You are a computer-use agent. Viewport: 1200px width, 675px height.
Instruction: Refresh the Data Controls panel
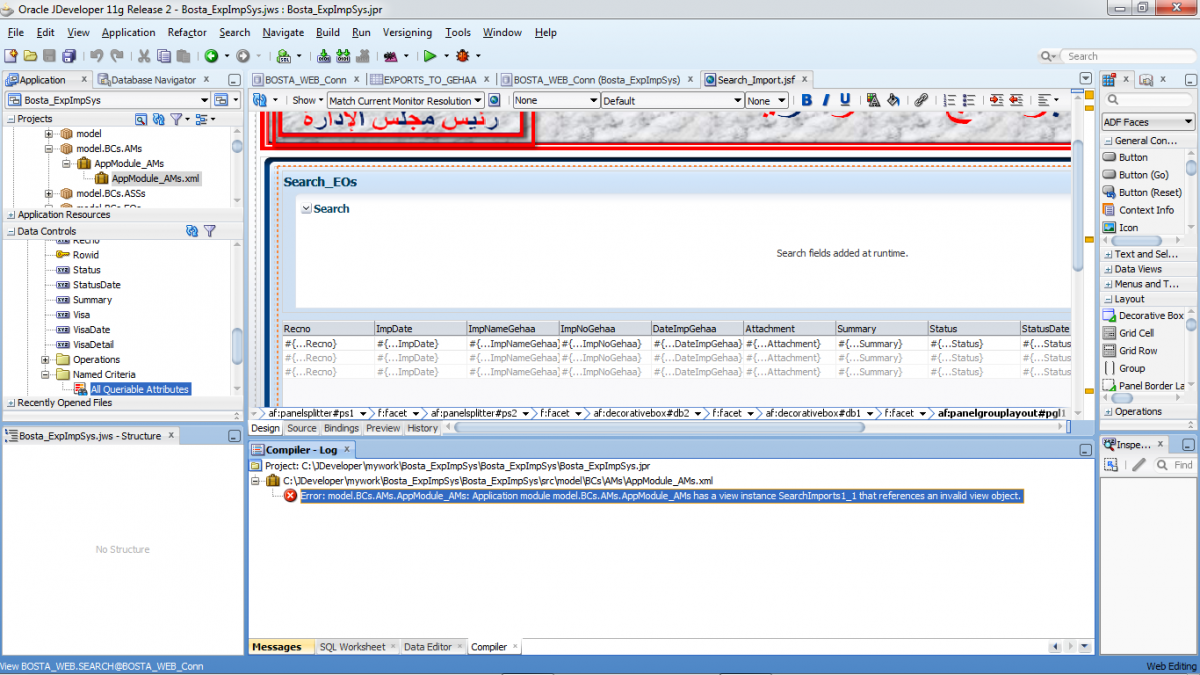(192, 231)
